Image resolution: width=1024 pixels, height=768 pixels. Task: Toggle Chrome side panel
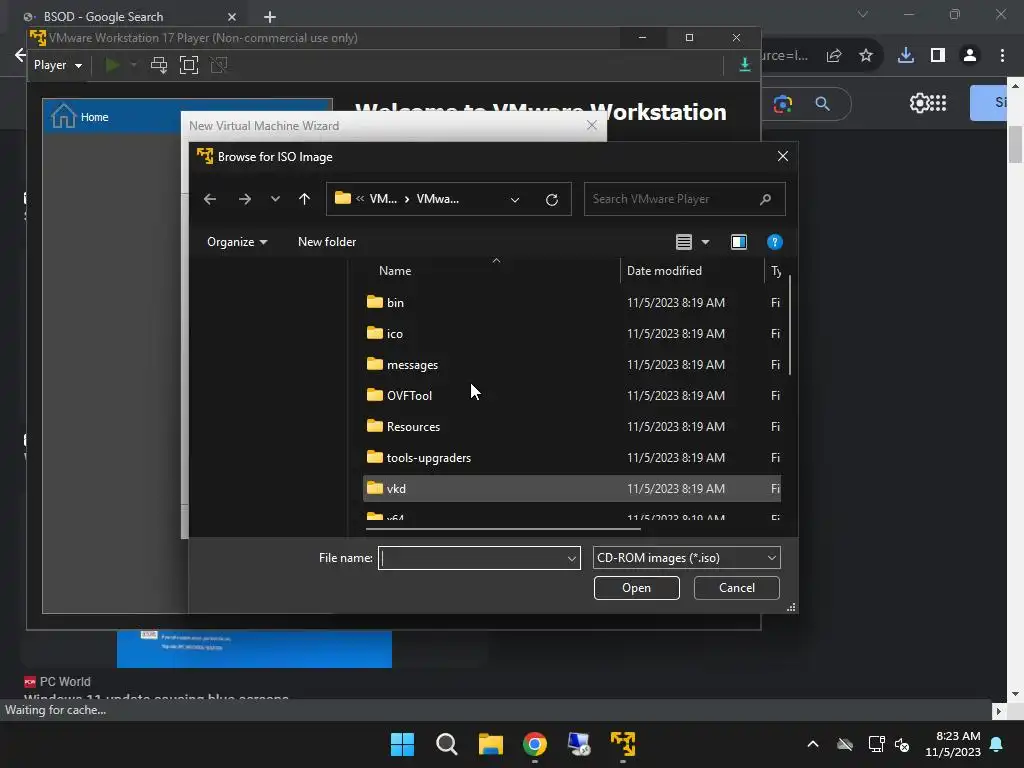click(x=938, y=56)
